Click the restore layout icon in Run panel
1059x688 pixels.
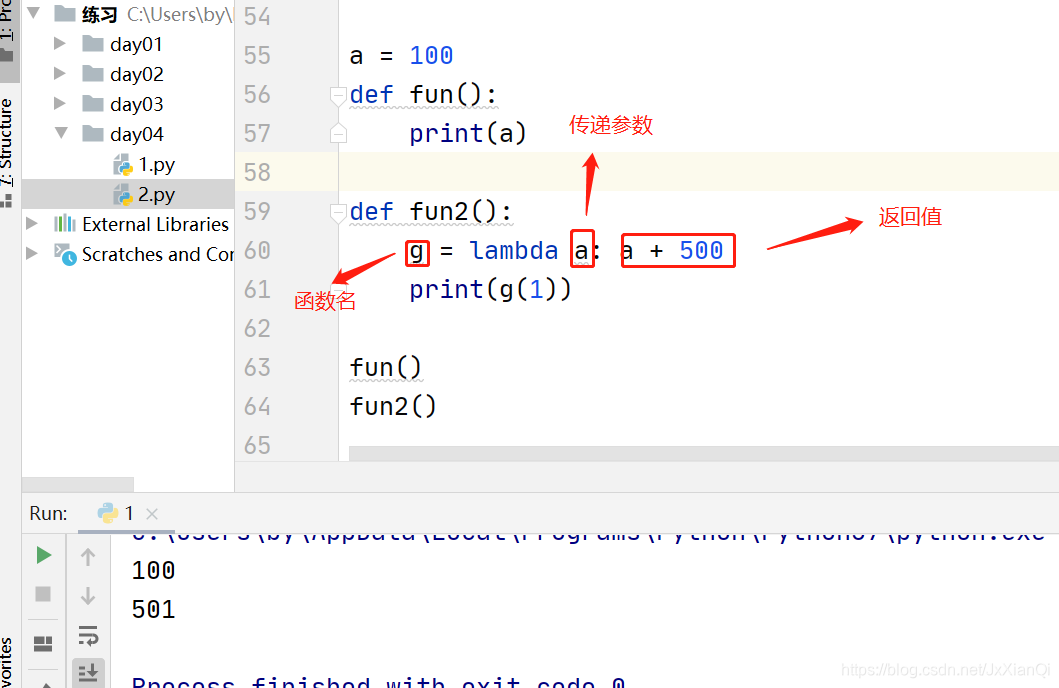coord(43,643)
